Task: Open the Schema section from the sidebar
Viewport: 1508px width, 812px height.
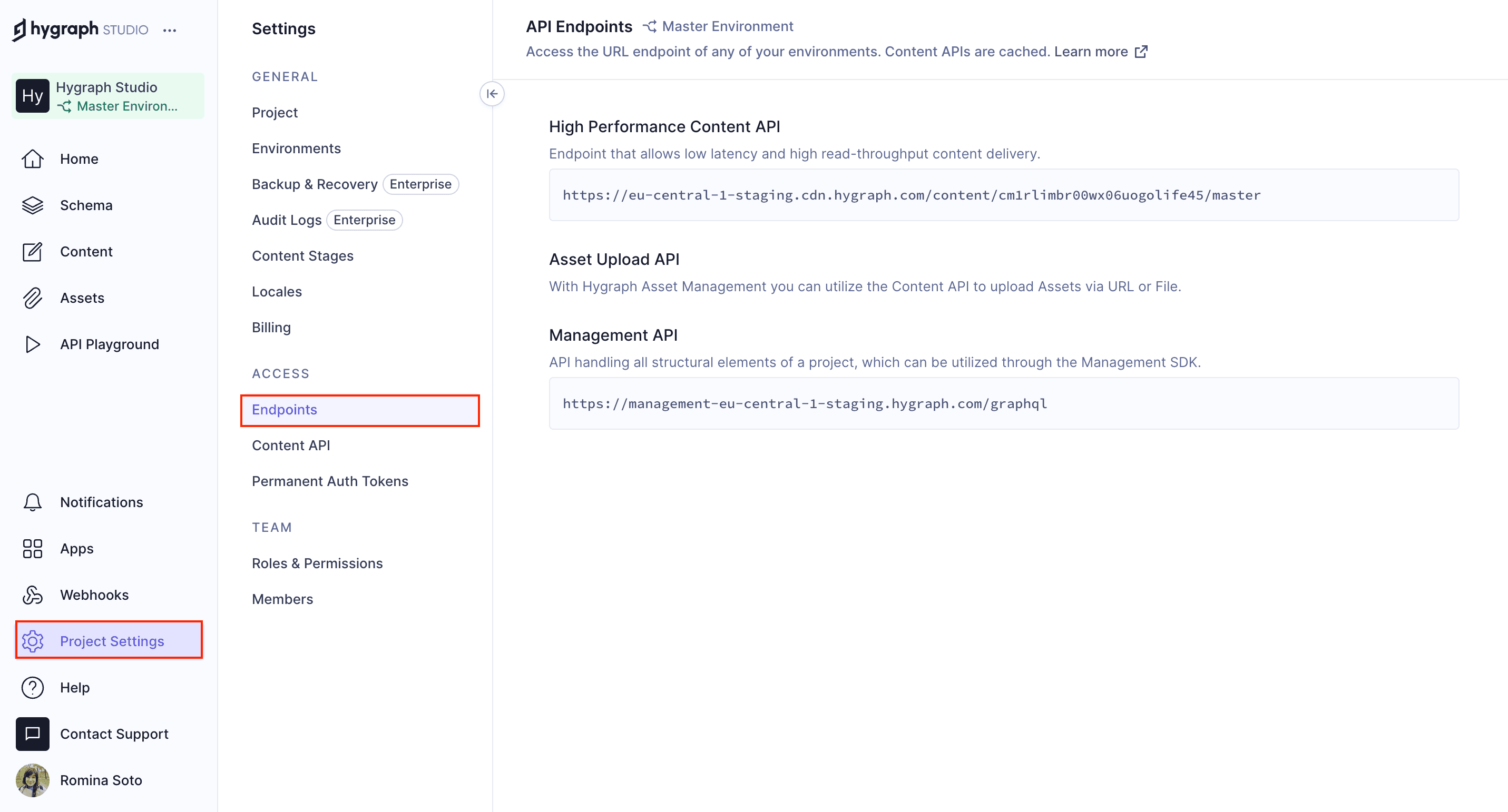Action: (86, 205)
